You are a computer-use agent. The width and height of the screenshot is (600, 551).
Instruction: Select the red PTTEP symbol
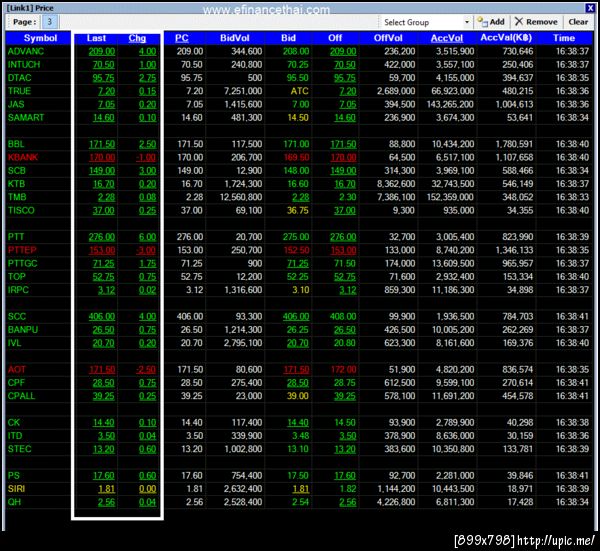click(x=22, y=250)
